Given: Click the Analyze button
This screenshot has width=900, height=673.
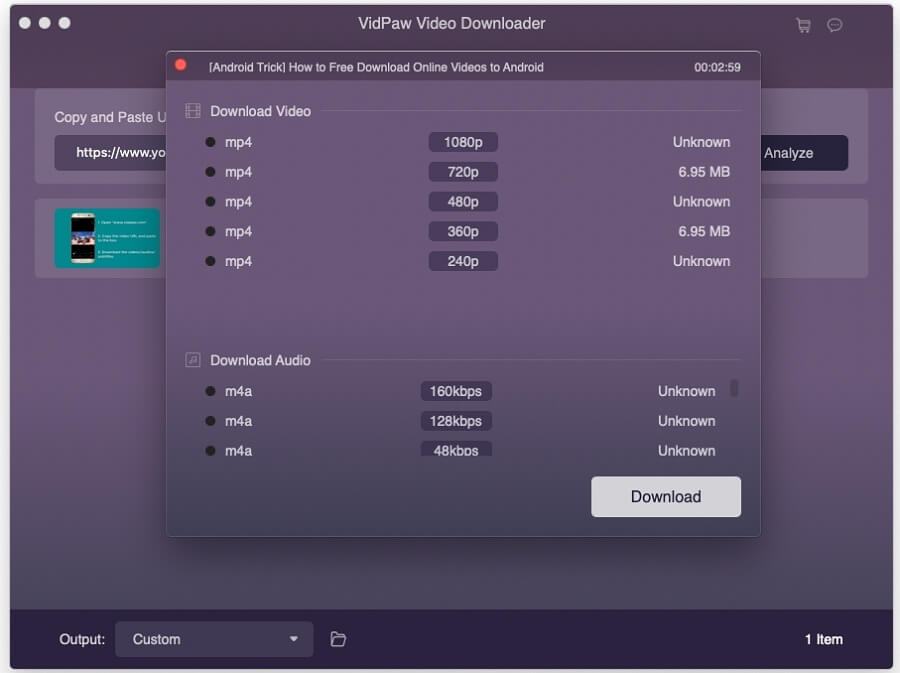Looking at the screenshot, I should pos(804,153).
